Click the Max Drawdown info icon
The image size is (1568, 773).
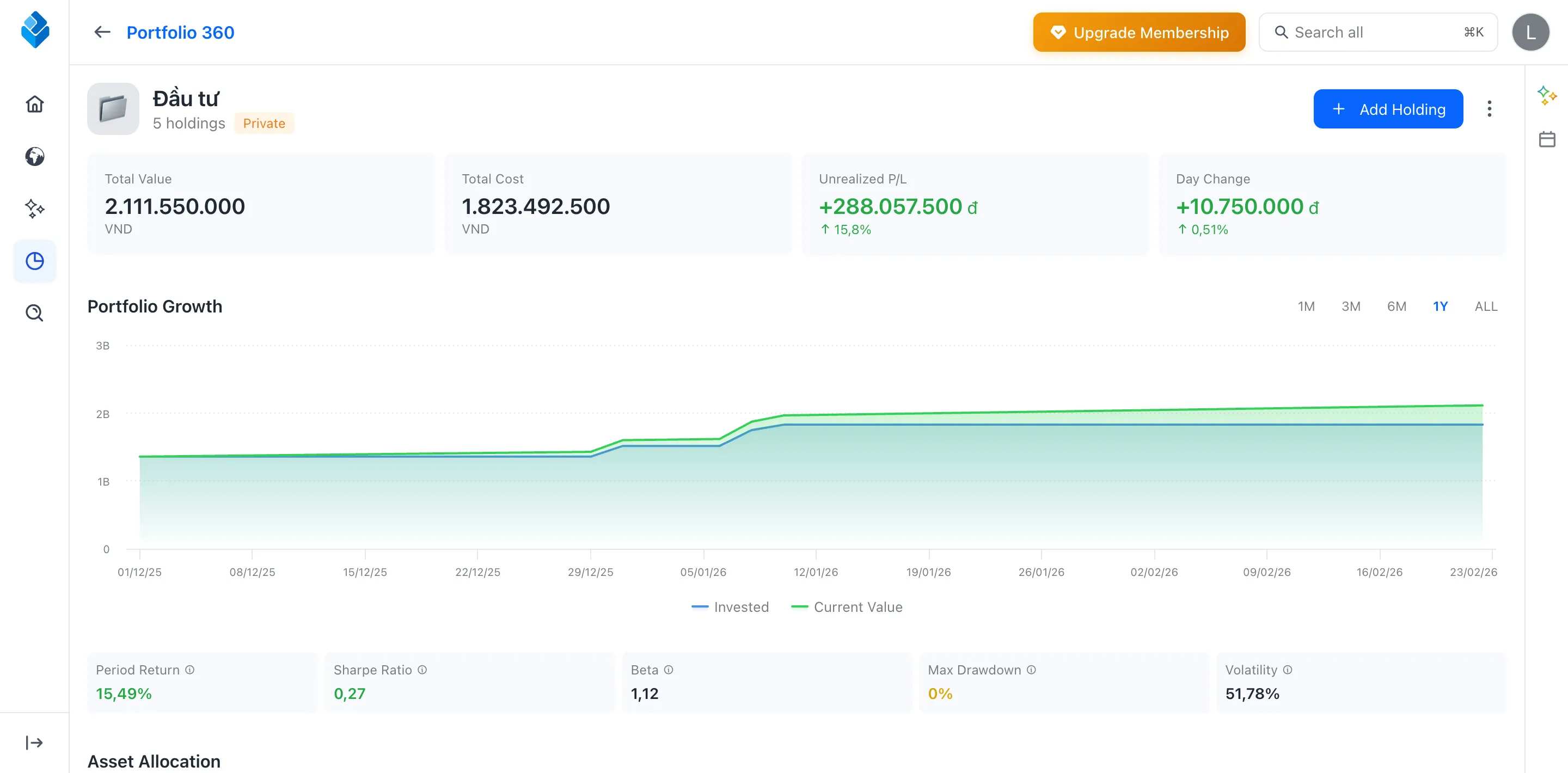(1031, 670)
